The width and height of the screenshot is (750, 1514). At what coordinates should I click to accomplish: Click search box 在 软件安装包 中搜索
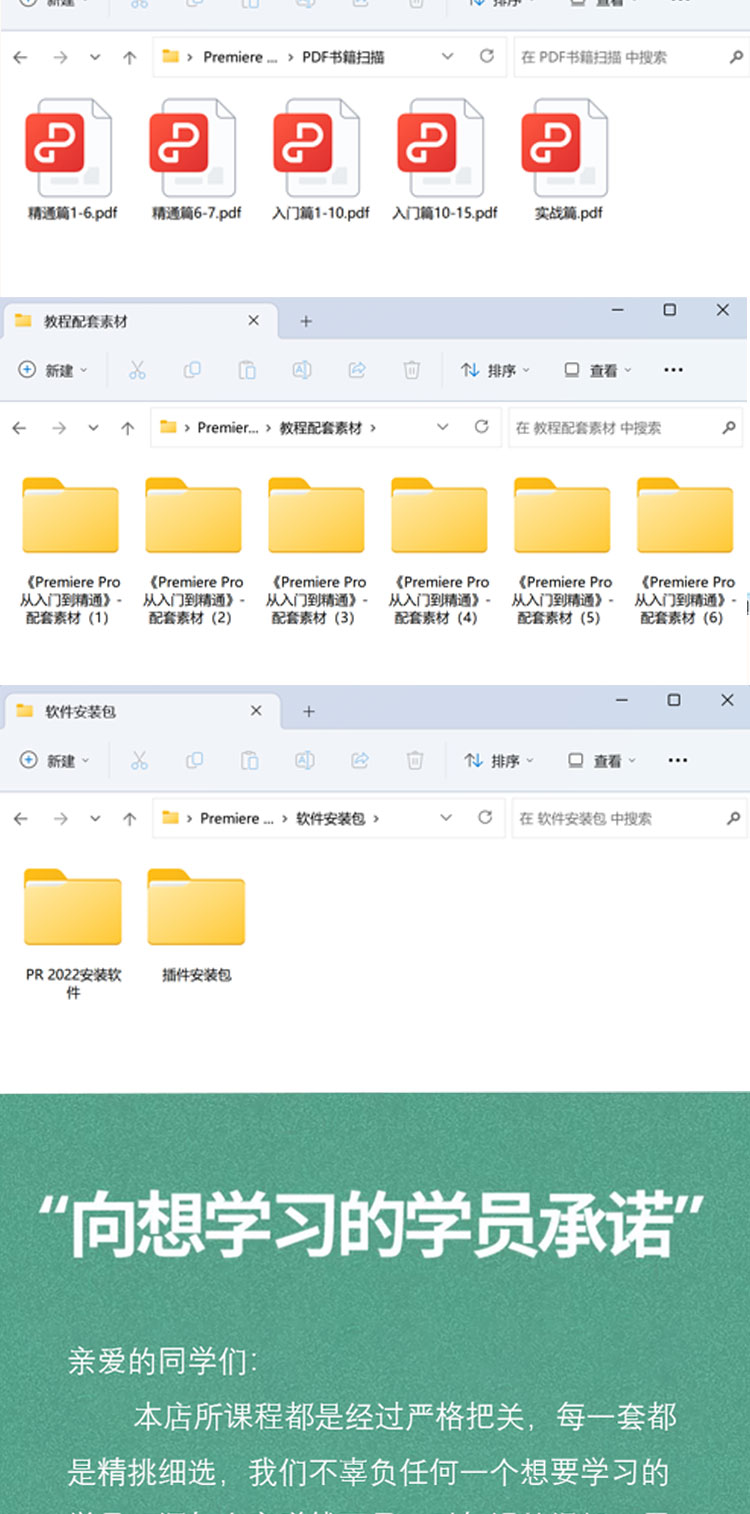(x=629, y=818)
